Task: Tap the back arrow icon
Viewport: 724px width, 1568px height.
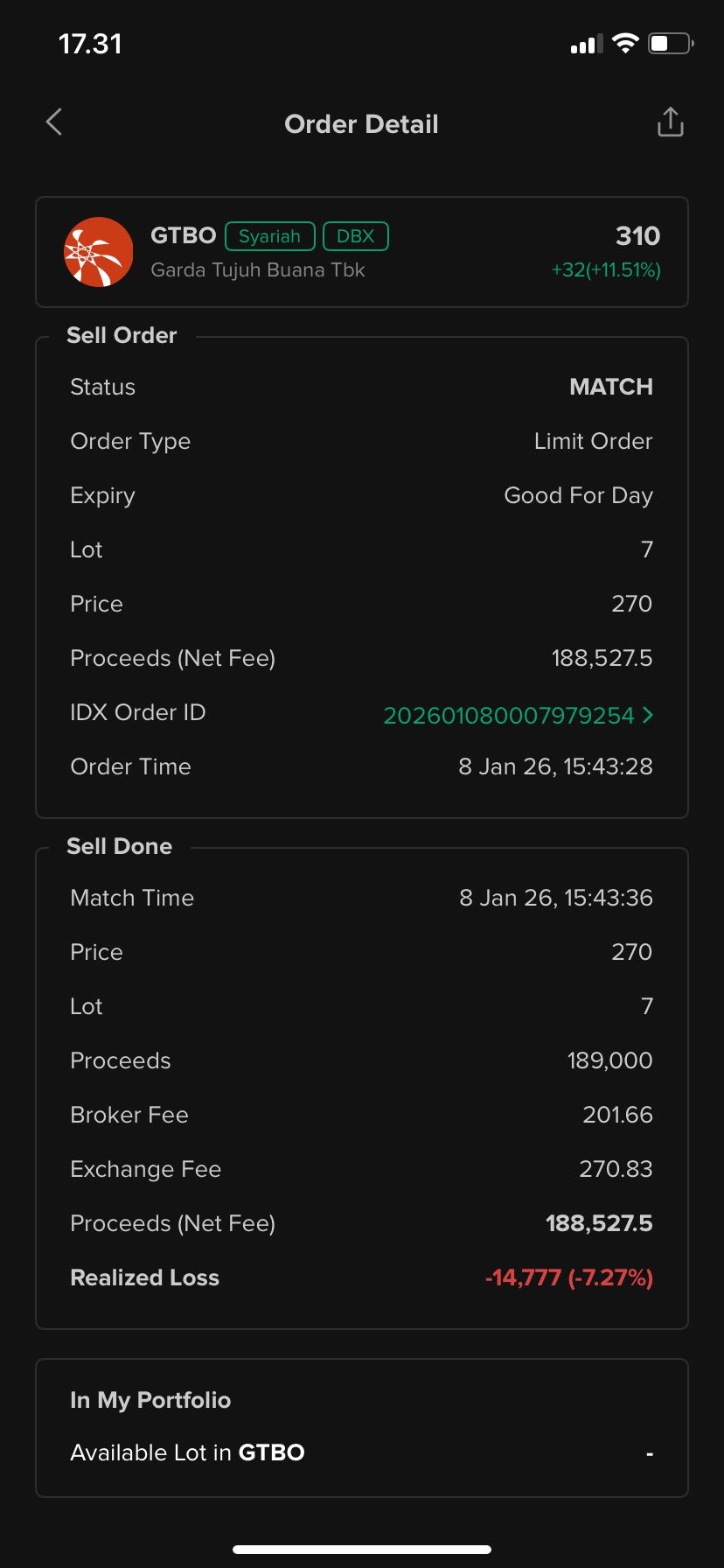Action: point(54,122)
